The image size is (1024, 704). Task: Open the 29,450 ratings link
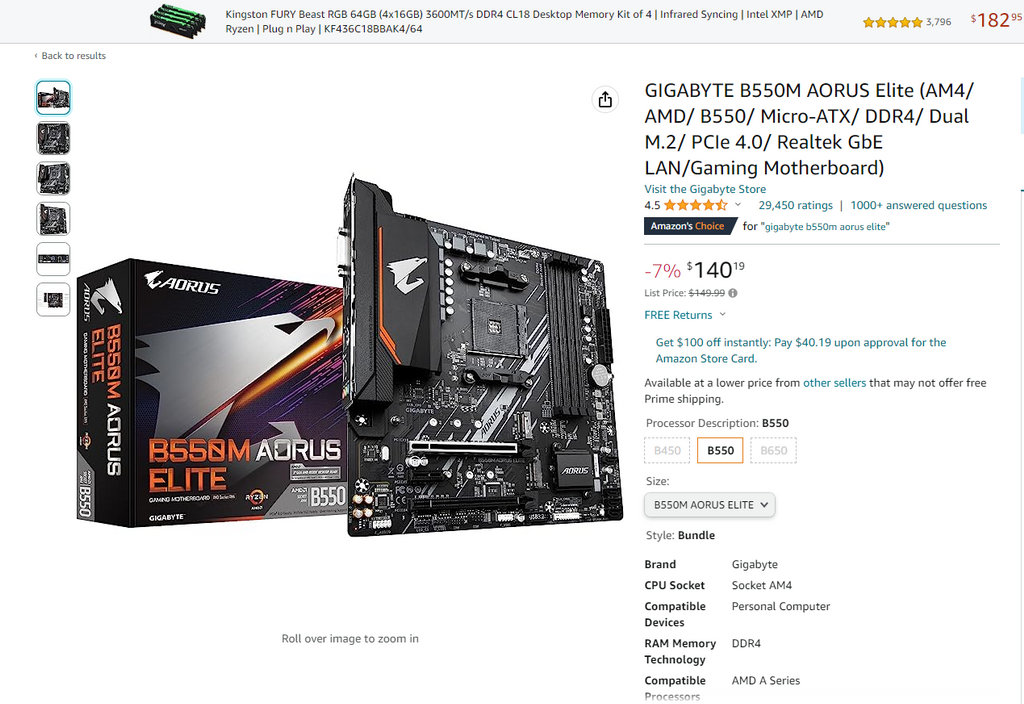pyautogui.click(x=795, y=205)
